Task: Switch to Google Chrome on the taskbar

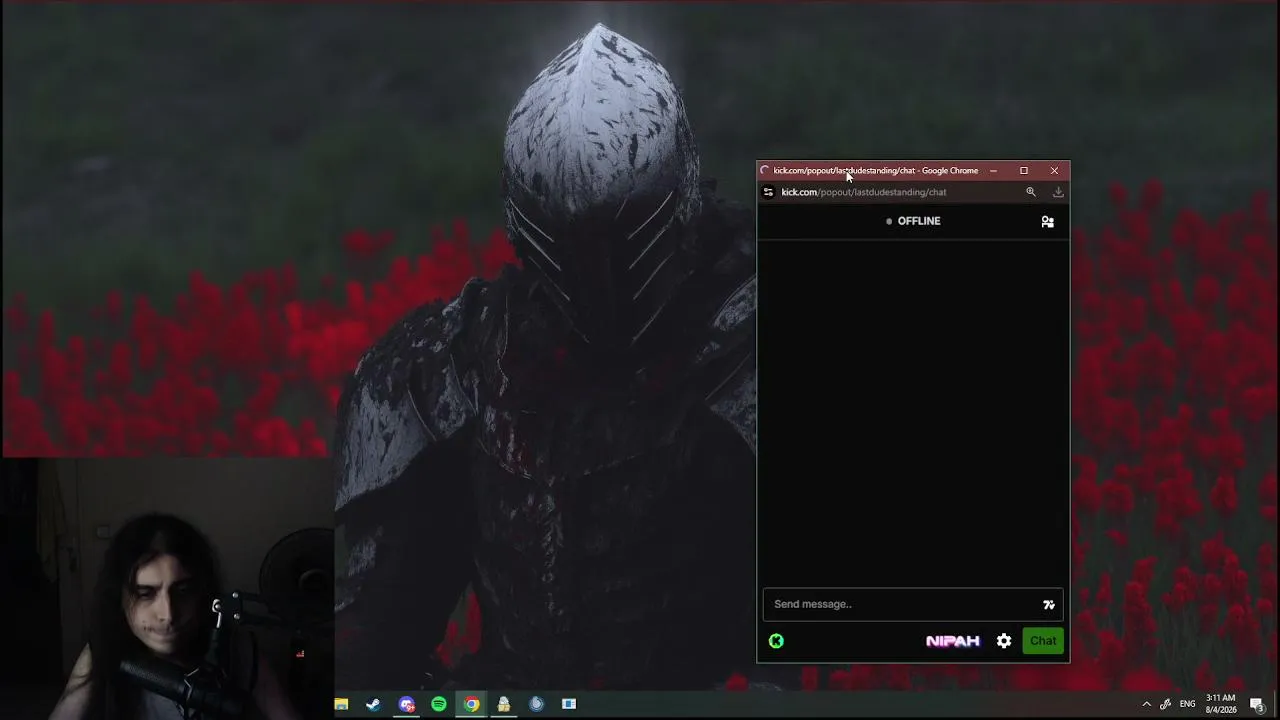Action: pyautogui.click(x=471, y=704)
